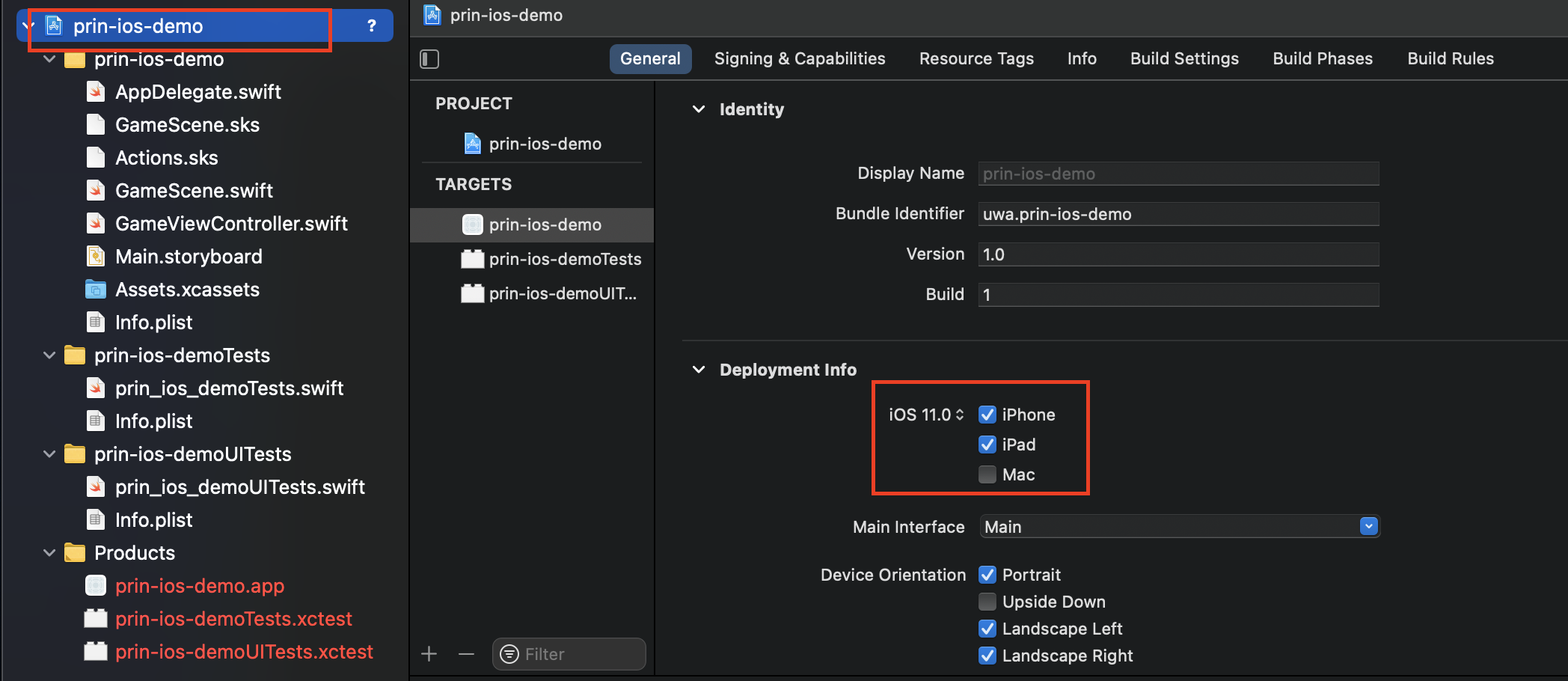Collapse the Products group
The width and height of the screenshot is (1568, 681).
[49, 552]
